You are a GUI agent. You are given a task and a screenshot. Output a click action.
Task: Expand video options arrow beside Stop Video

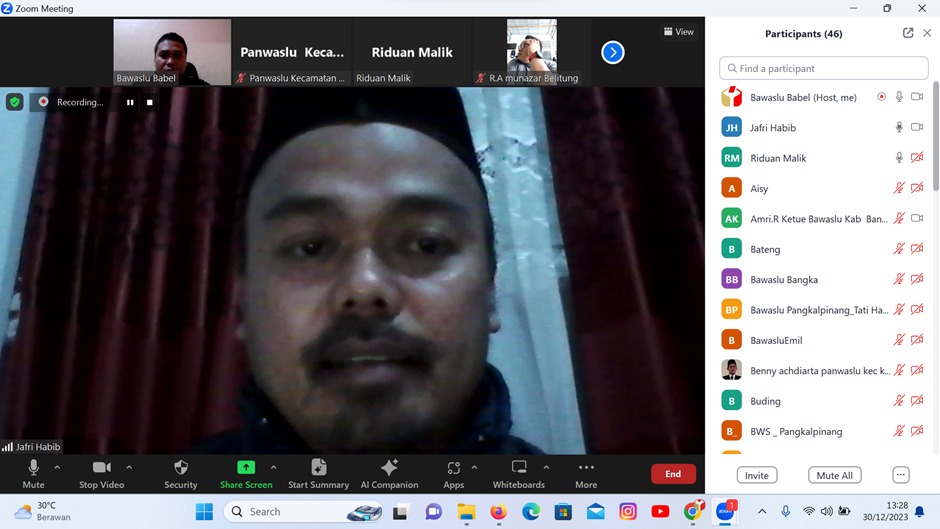pos(129,467)
